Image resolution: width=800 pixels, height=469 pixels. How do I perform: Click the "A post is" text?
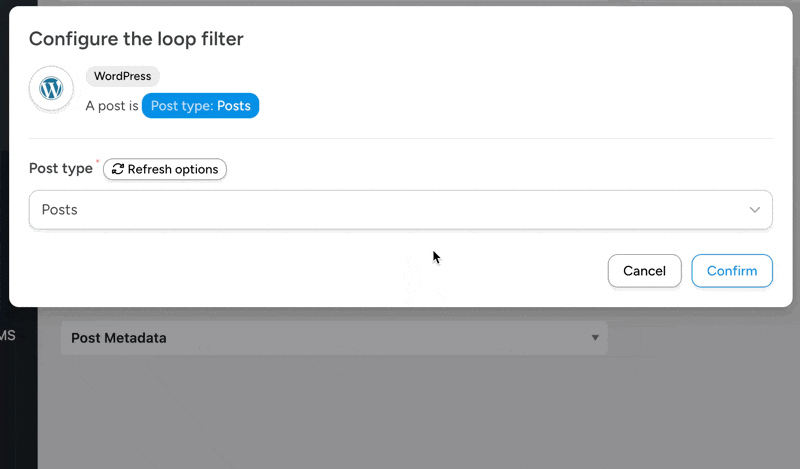click(112, 106)
